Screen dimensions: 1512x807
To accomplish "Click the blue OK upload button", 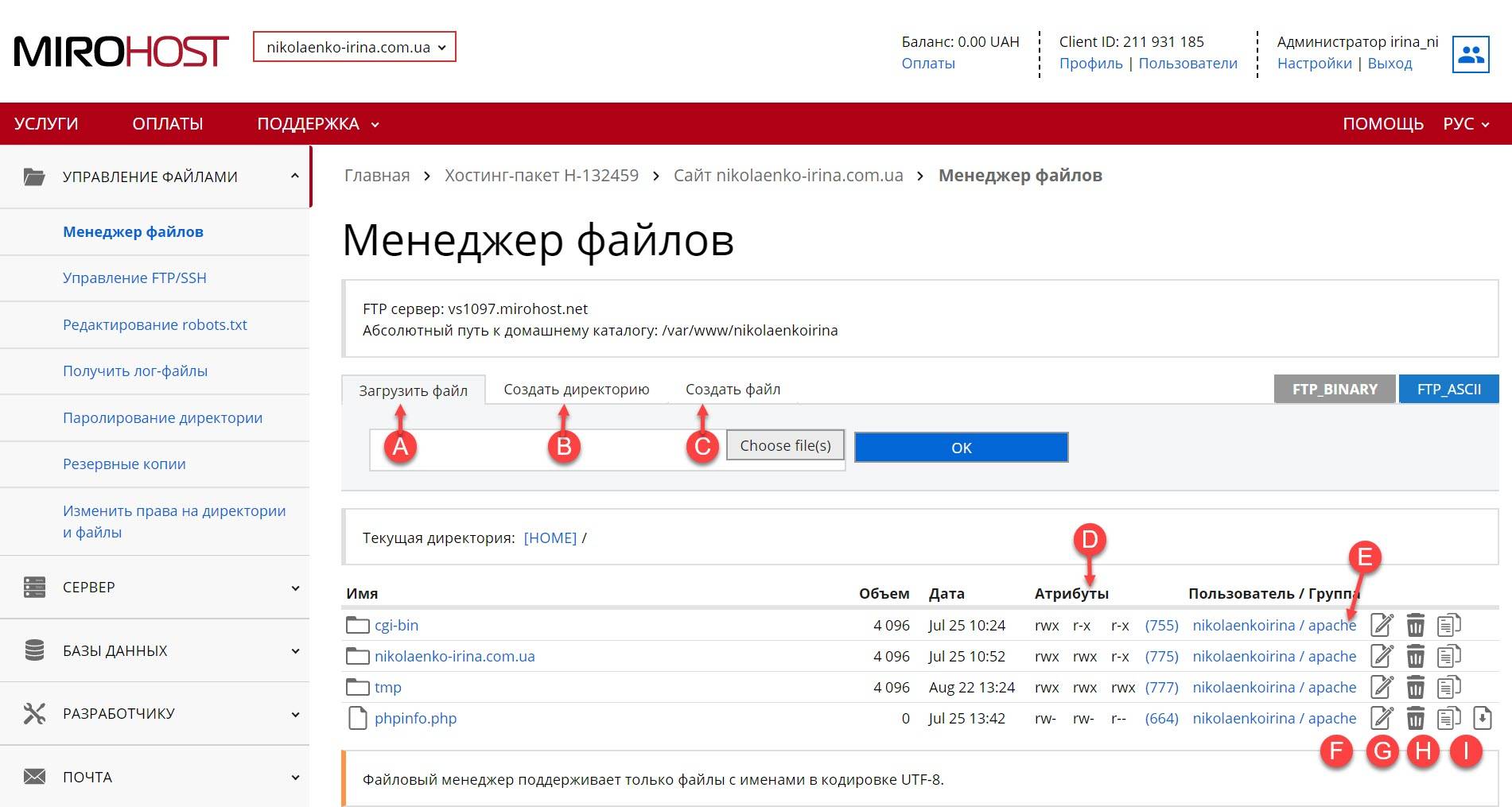I will click(962, 448).
